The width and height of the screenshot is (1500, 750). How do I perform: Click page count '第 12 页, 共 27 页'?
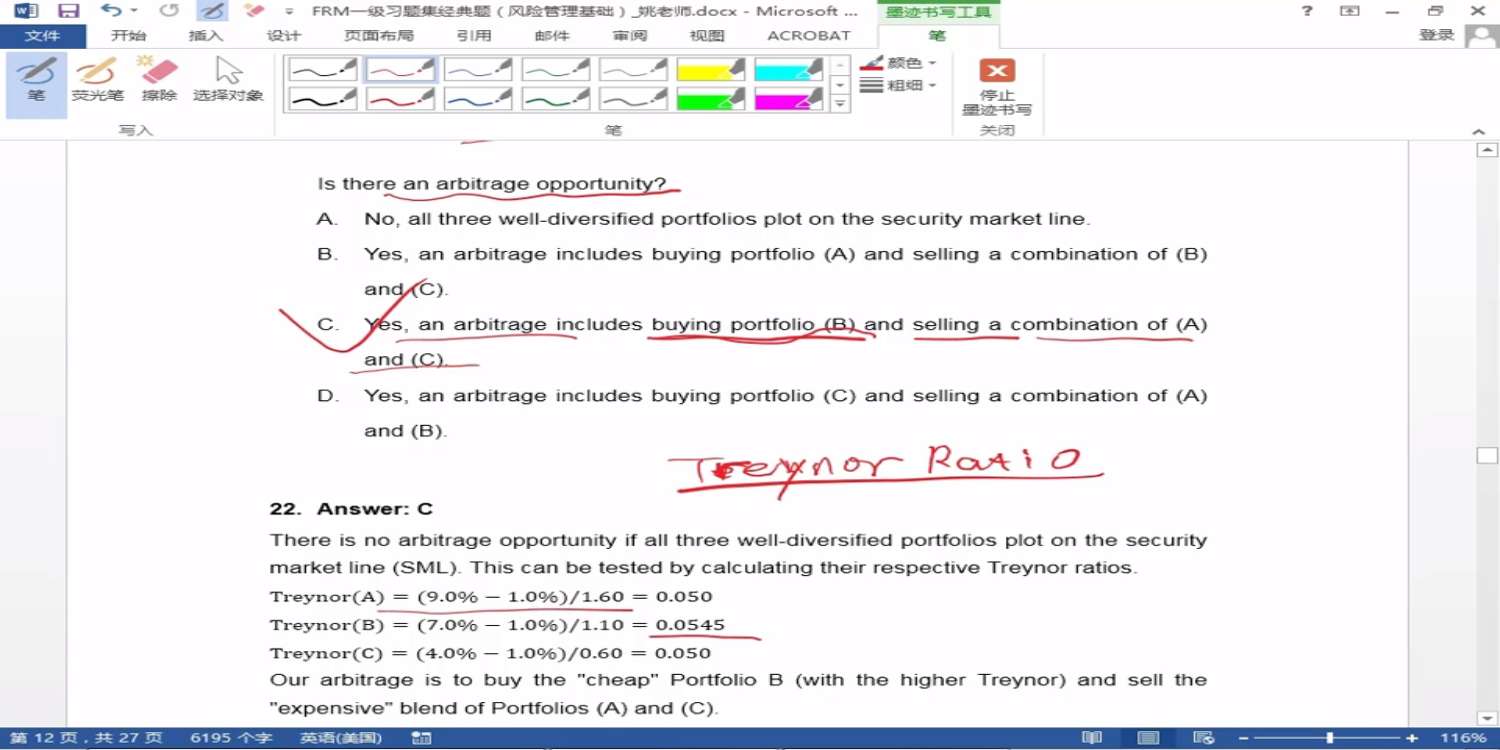[x=86, y=738]
